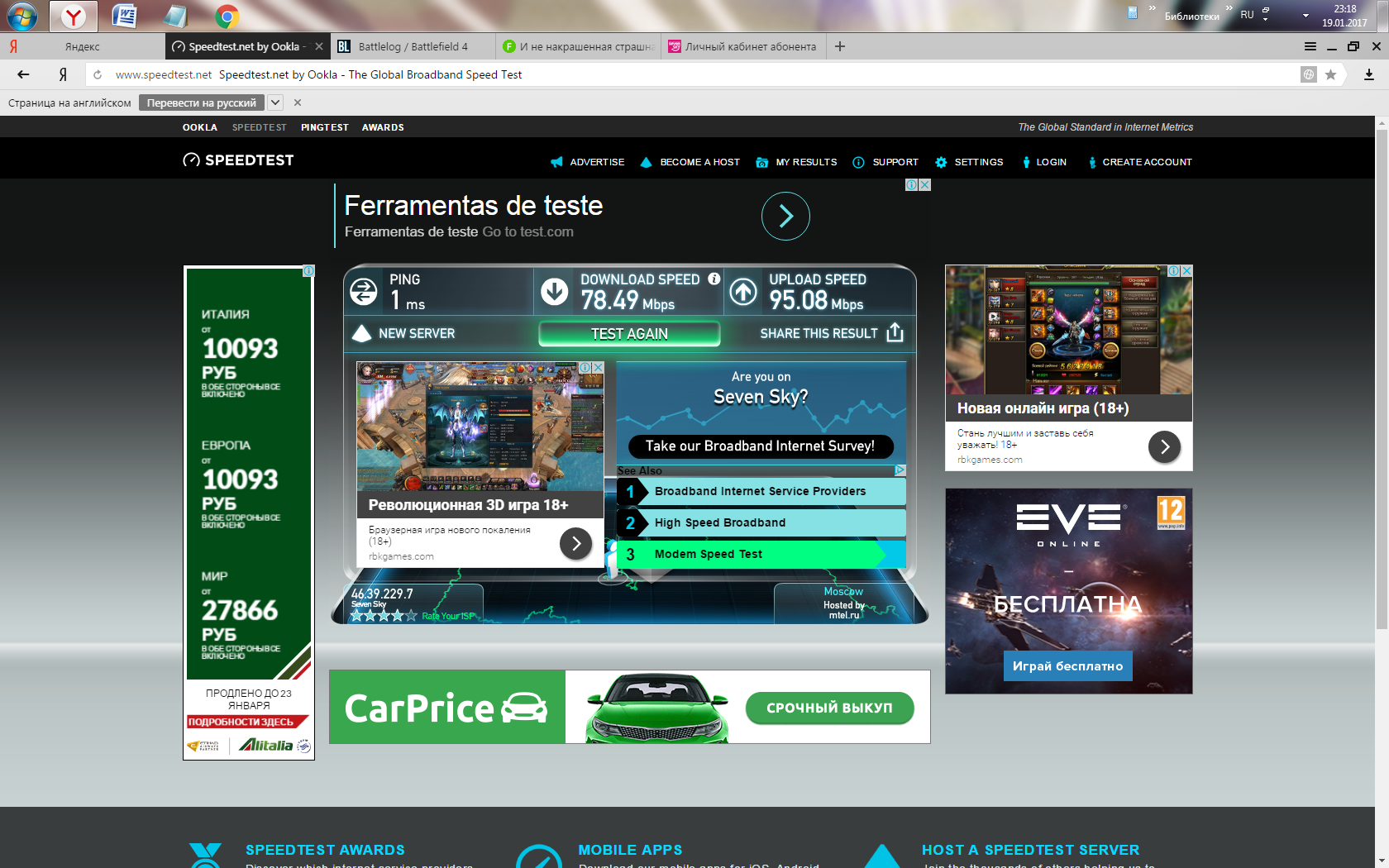The image size is (1389, 868).
Task: Open Yandex Browser taskbar icon
Action: click(x=74, y=16)
